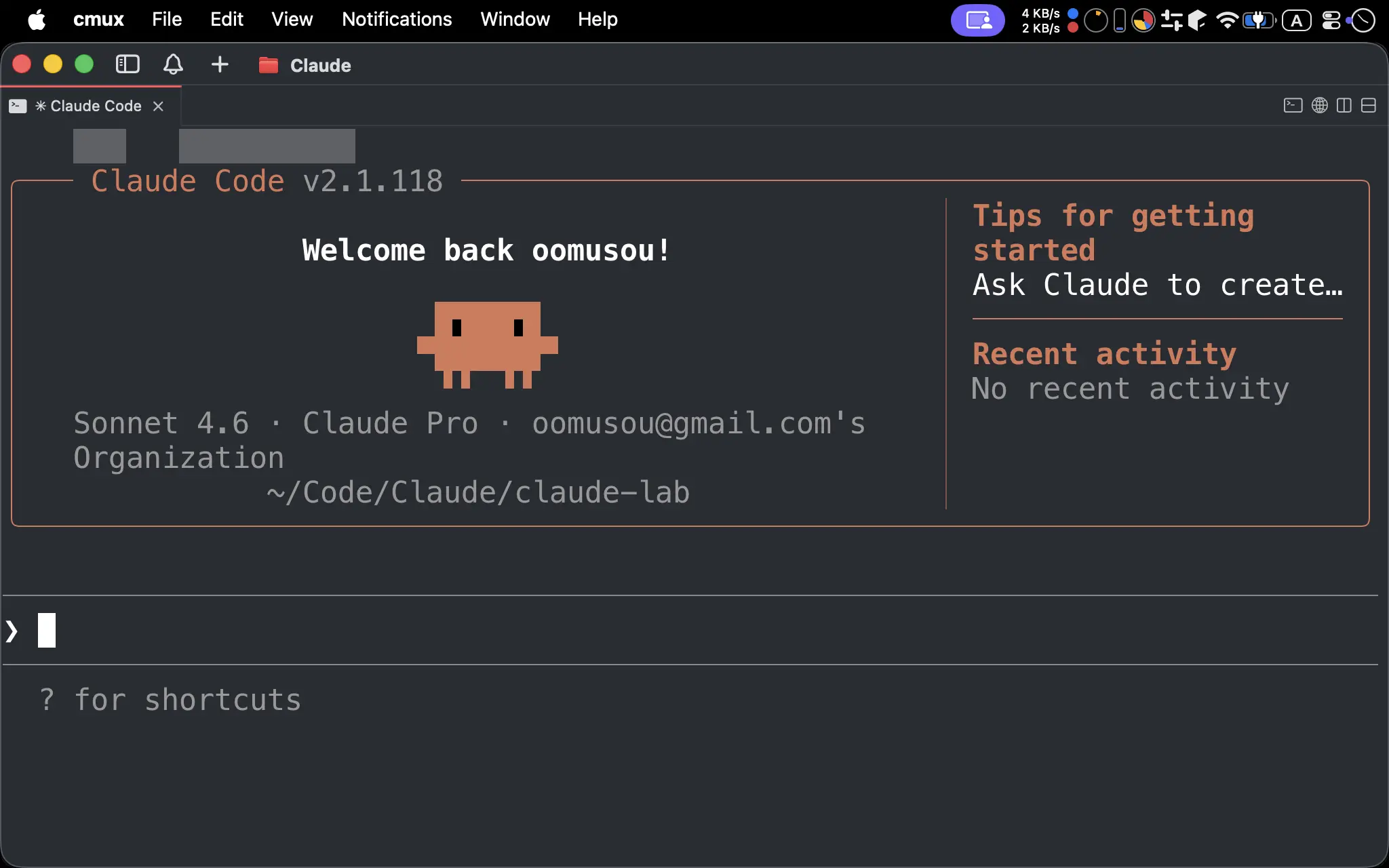Select the Claude Code tab

(x=90, y=106)
